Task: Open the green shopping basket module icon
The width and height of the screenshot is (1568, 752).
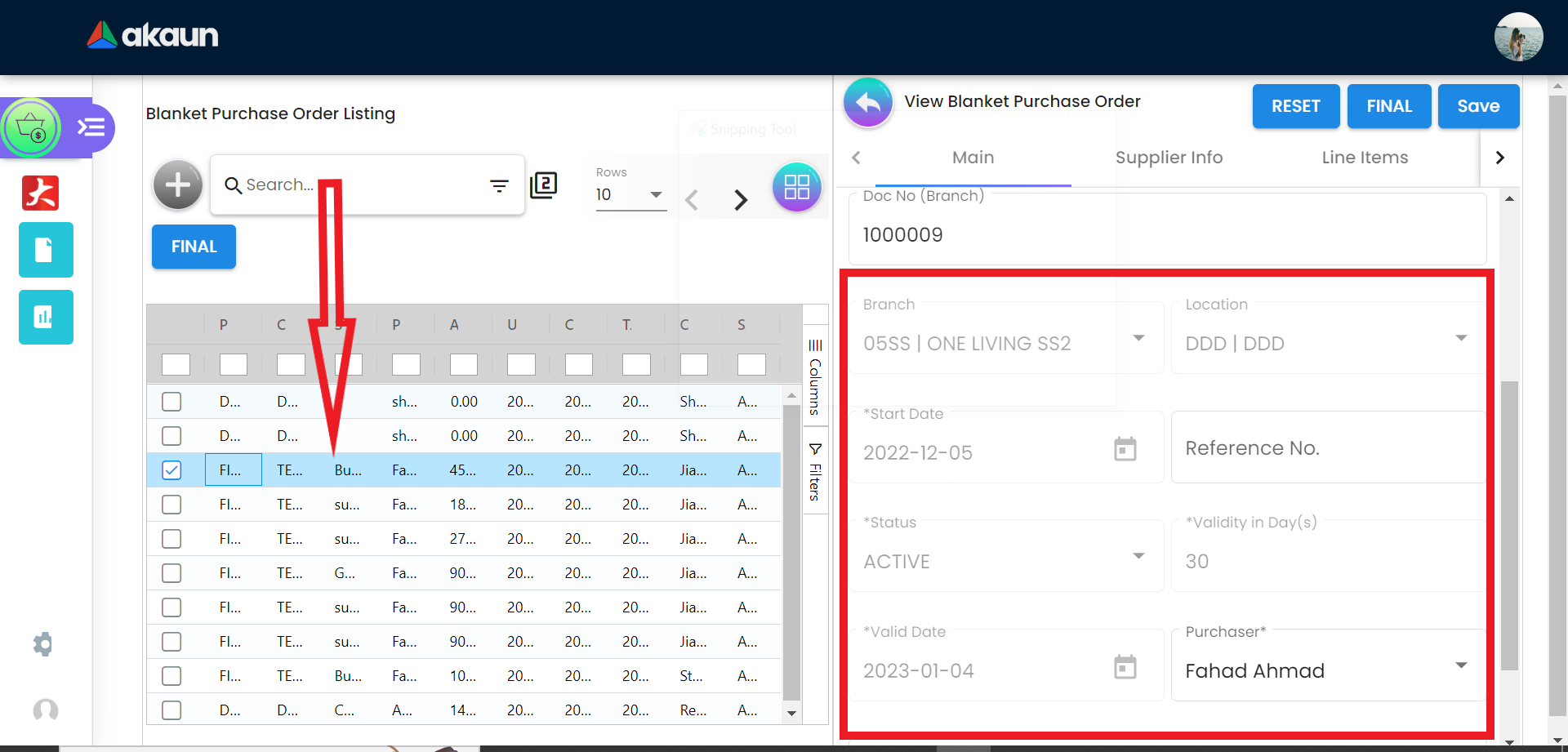Action: 31,127
